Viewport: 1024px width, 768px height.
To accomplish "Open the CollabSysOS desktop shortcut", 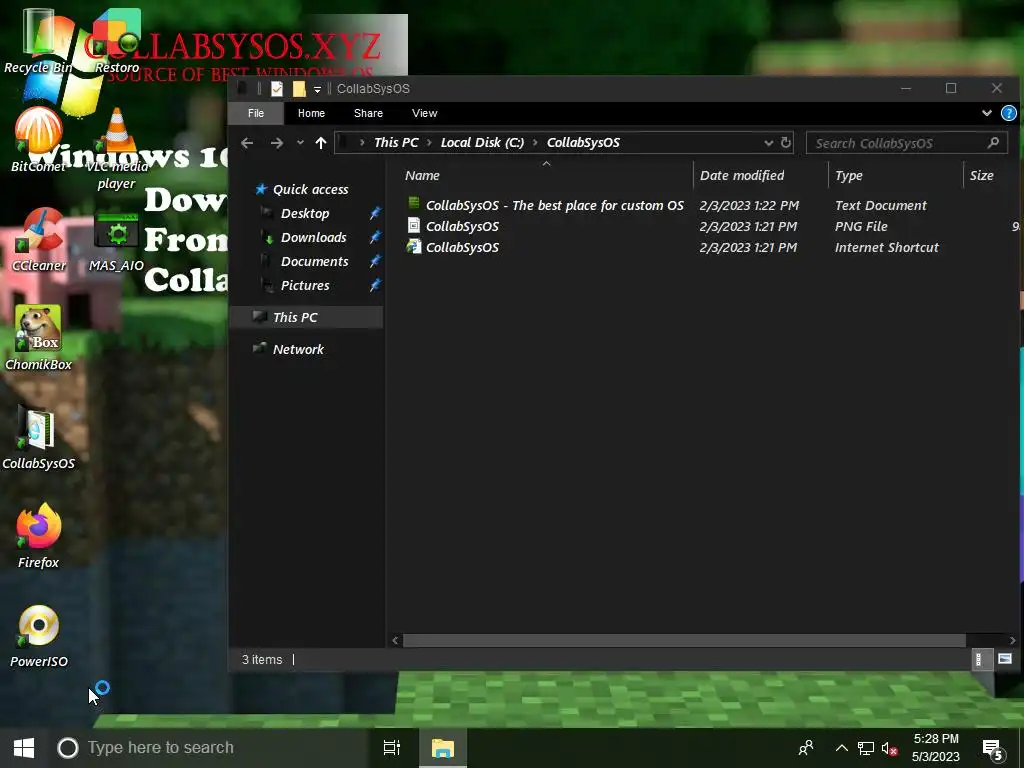I will [38, 438].
